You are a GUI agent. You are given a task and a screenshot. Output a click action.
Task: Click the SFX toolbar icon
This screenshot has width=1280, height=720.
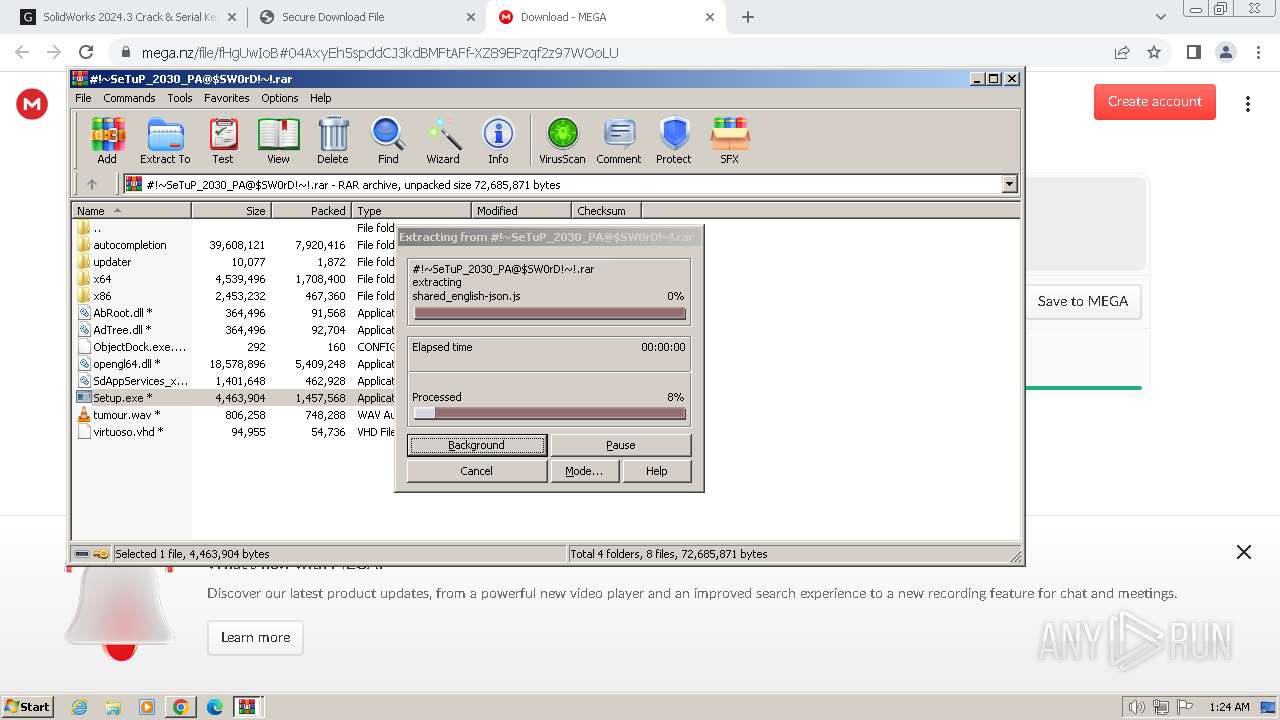click(730, 140)
